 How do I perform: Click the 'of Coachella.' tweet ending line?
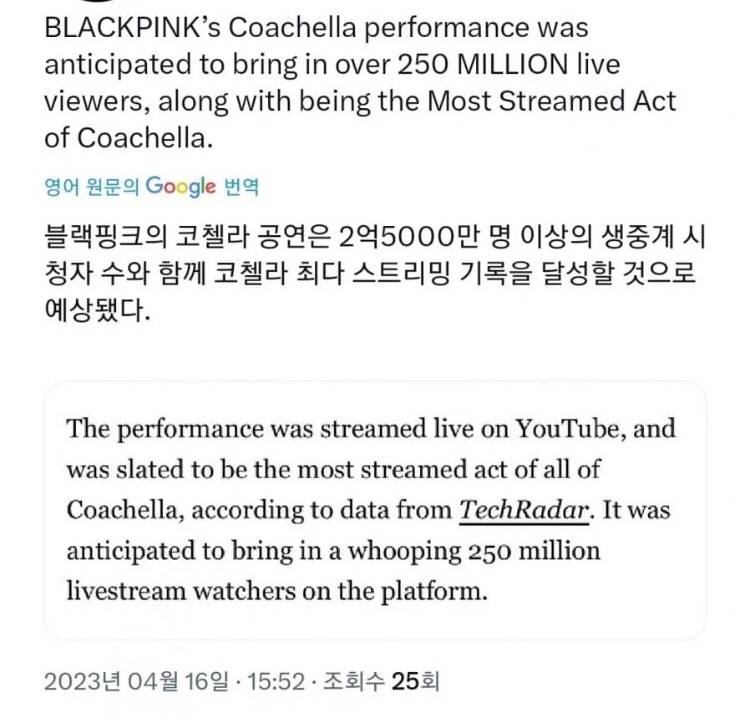129,138
